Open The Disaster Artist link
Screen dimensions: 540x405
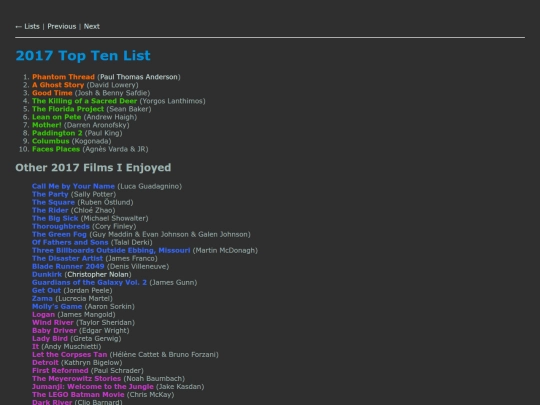[x=68, y=258]
